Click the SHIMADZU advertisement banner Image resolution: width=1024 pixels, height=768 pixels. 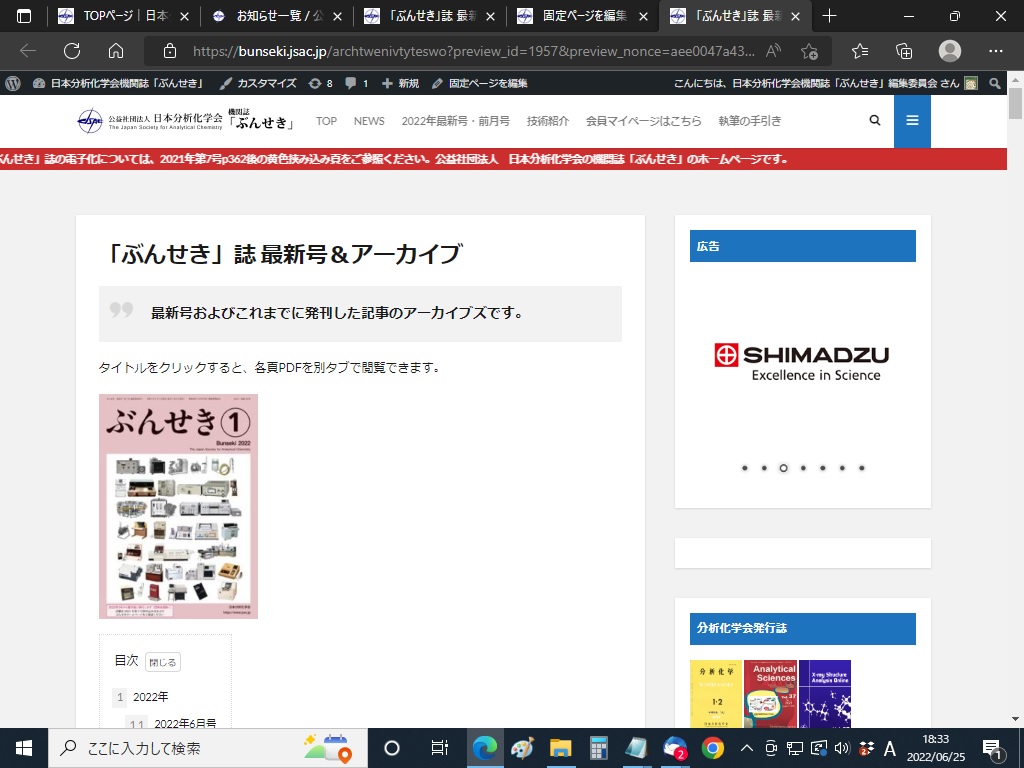(803, 363)
